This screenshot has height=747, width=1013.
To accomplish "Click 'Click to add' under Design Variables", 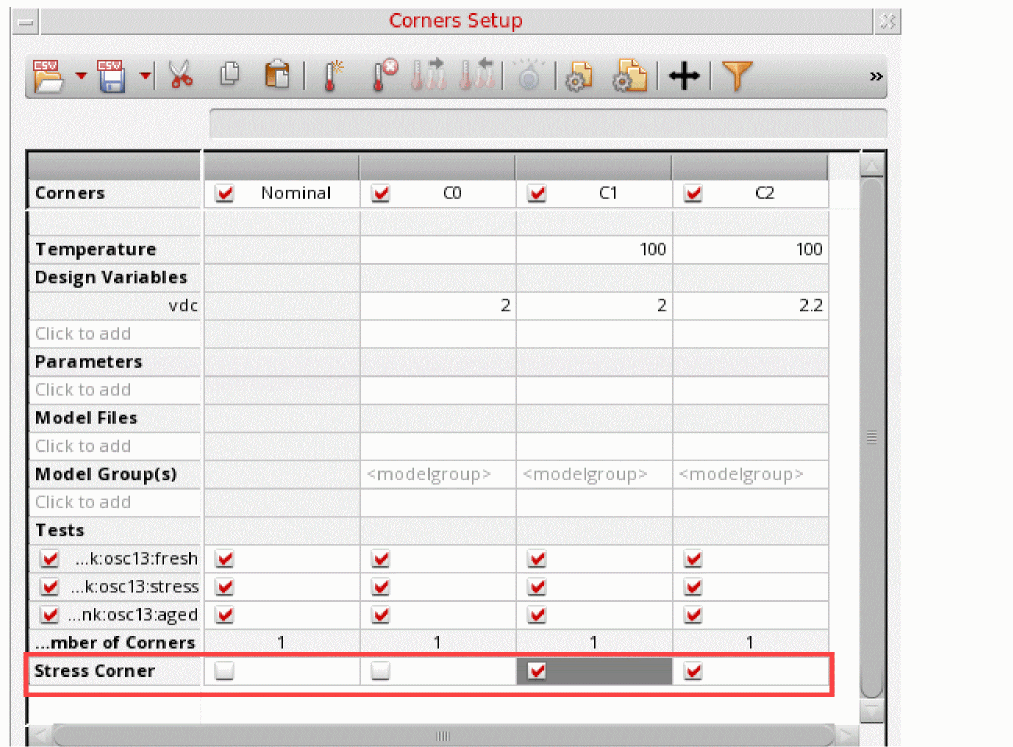I will pyautogui.click(x=83, y=334).
